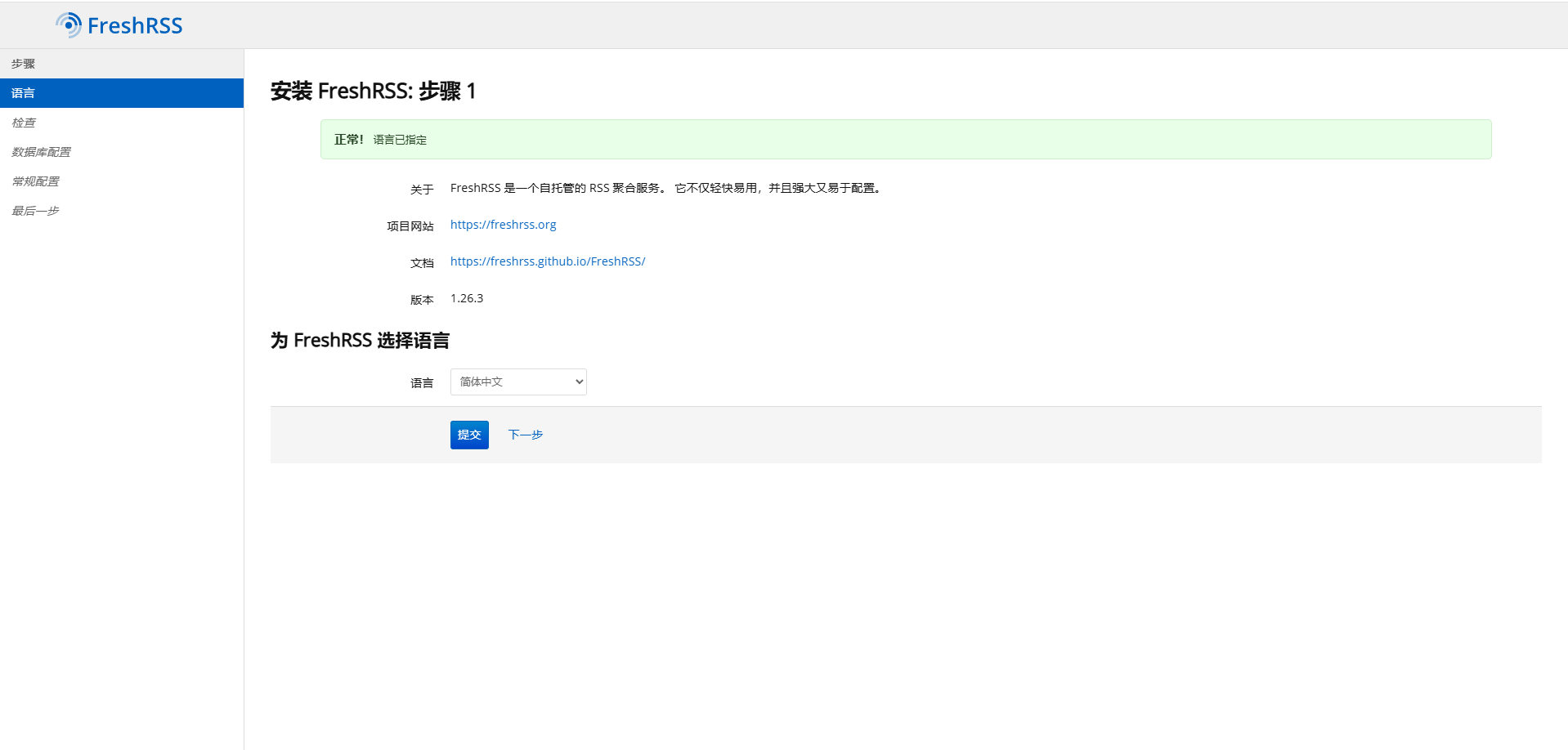The width and height of the screenshot is (1568, 750).
Task: Open the 语言 dropdown showing 简体中文
Action: point(518,382)
